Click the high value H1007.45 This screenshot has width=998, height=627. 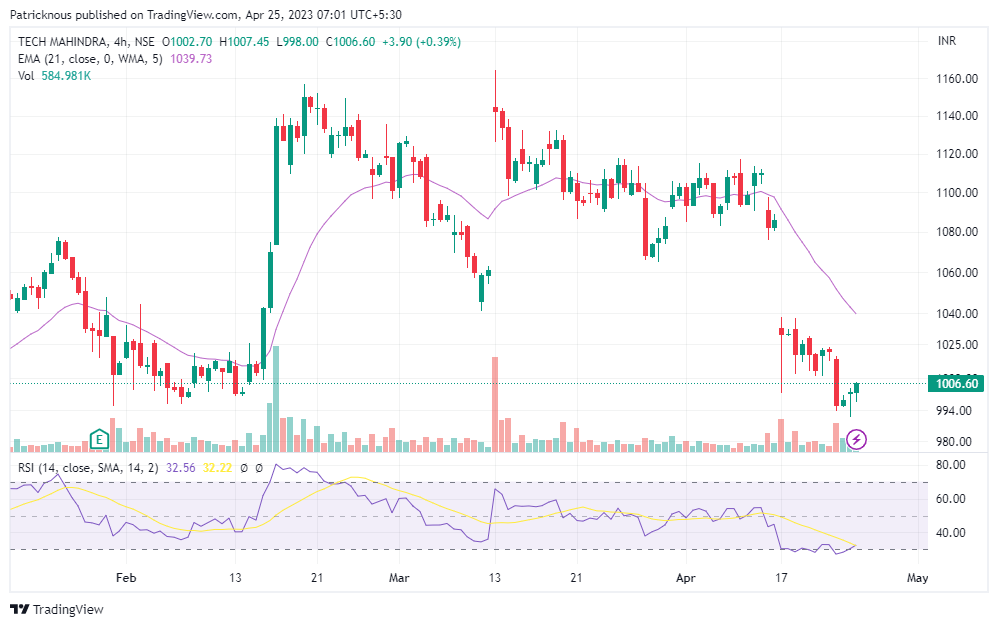[244, 42]
